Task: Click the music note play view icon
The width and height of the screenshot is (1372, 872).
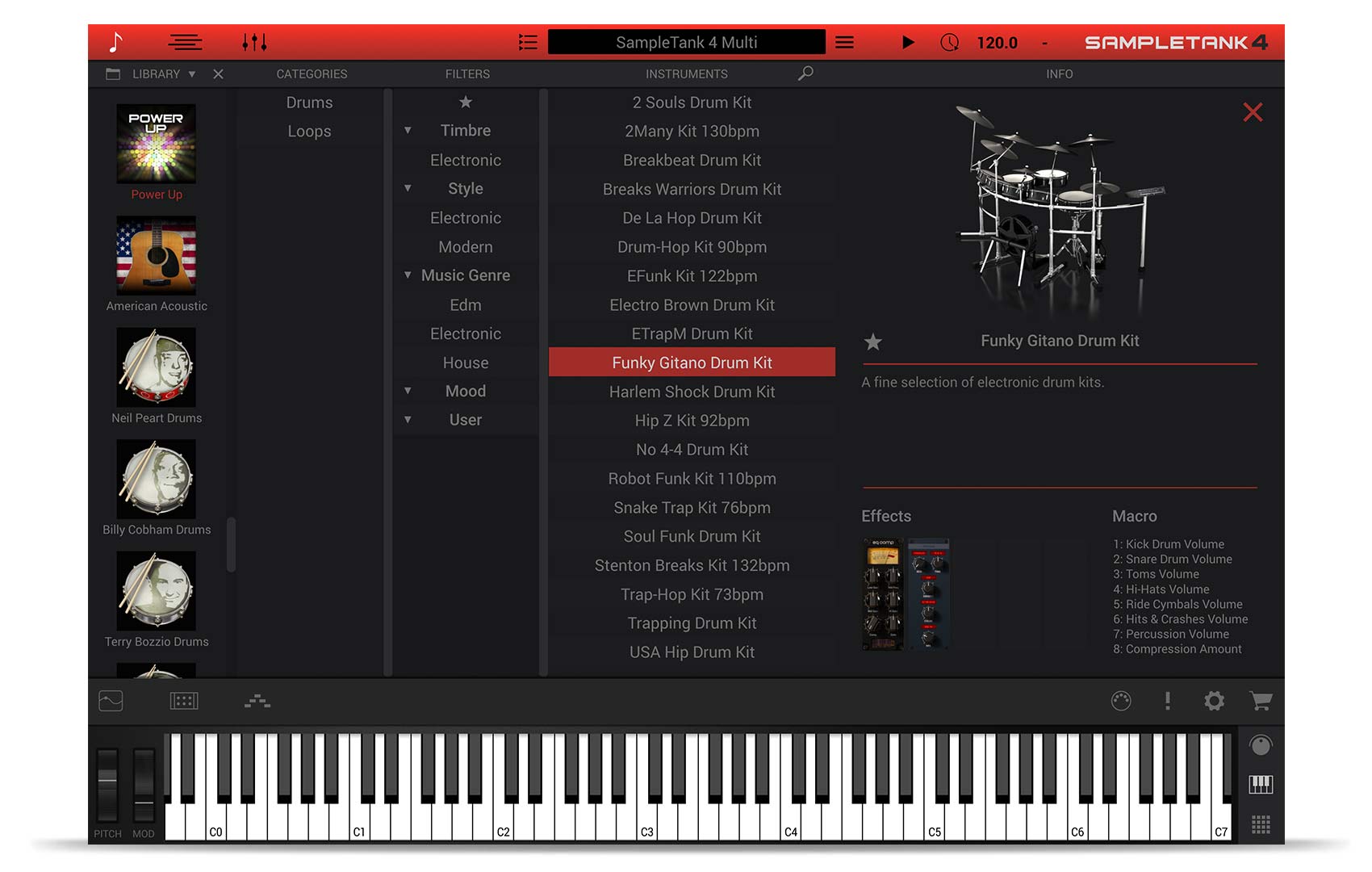Action: [116, 42]
